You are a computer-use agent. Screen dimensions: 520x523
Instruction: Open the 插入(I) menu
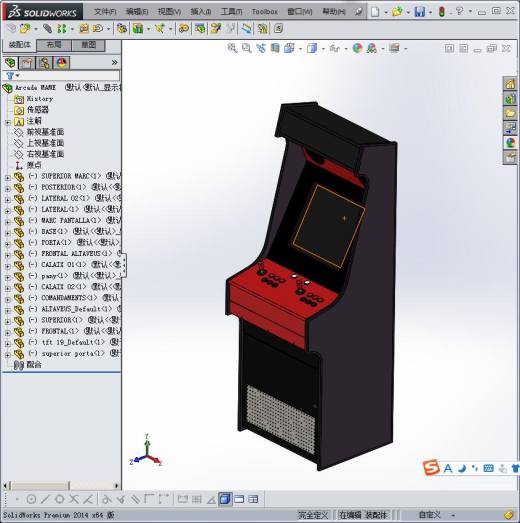point(200,12)
